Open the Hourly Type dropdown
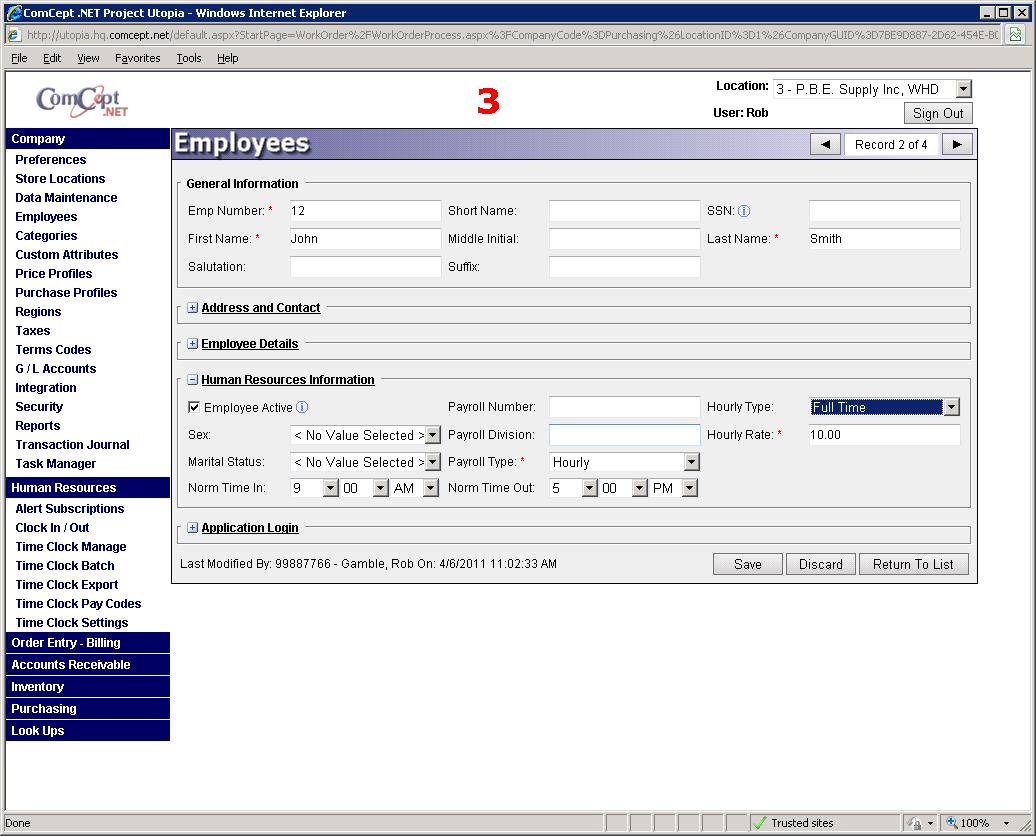The image size is (1036, 836). pyautogui.click(x=951, y=407)
